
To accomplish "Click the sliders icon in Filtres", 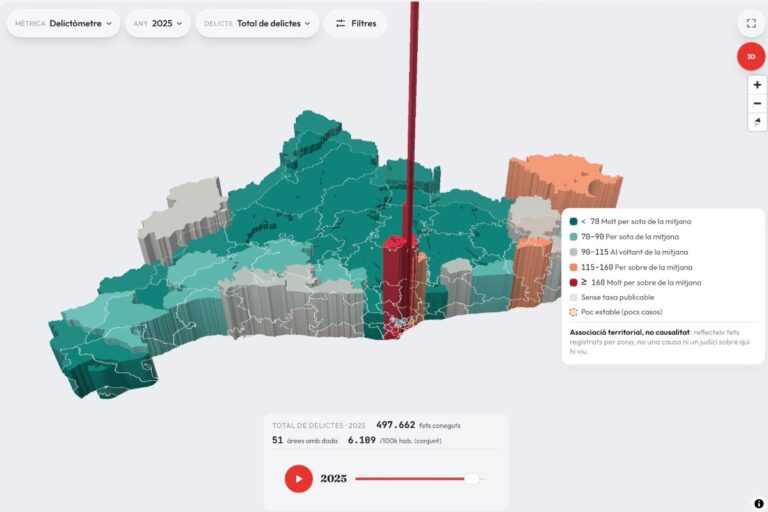I will pyautogui.click(x=340, y=23).
